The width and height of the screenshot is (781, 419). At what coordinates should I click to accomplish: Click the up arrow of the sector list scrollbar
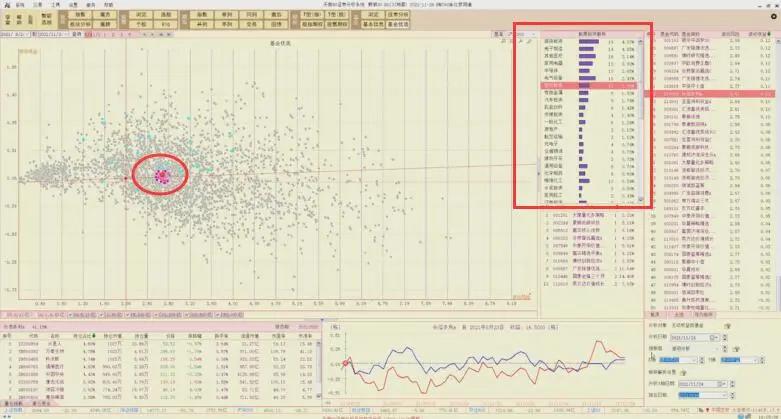click(640, 42)
